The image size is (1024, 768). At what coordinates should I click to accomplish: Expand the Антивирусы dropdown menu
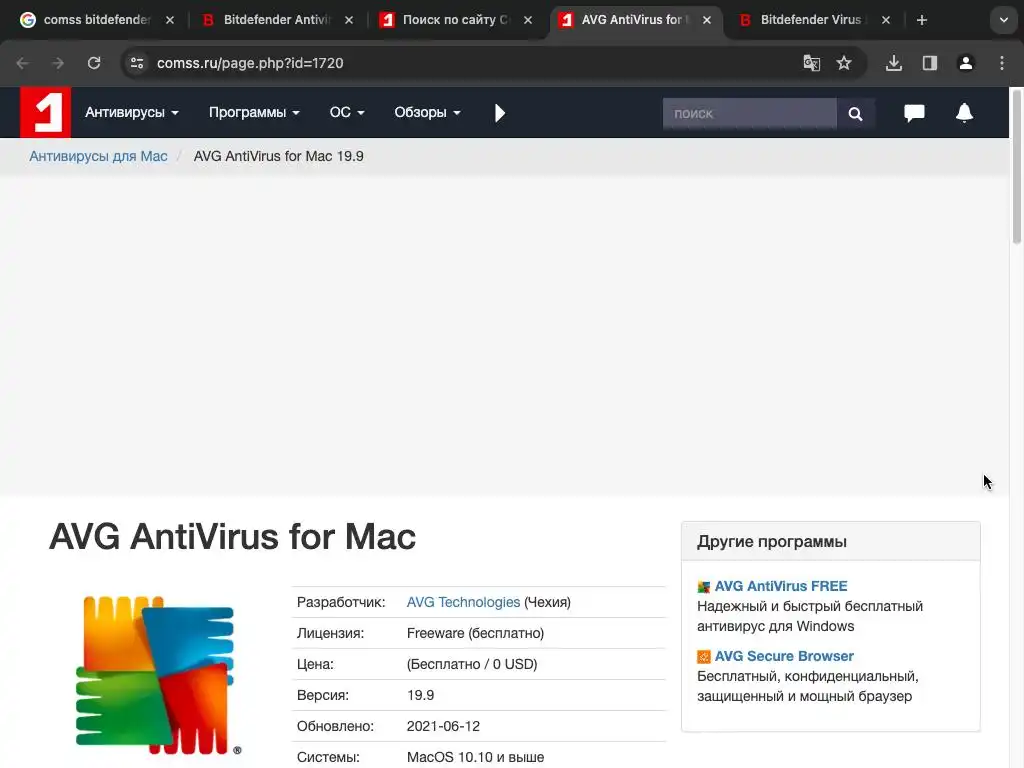131,112
